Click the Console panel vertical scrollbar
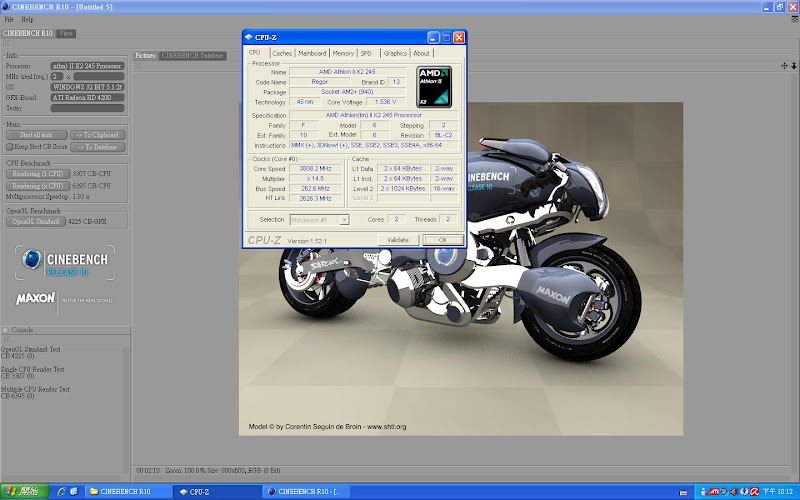The width and height of the screenshot is (800, 500). (x=127, y=408)
